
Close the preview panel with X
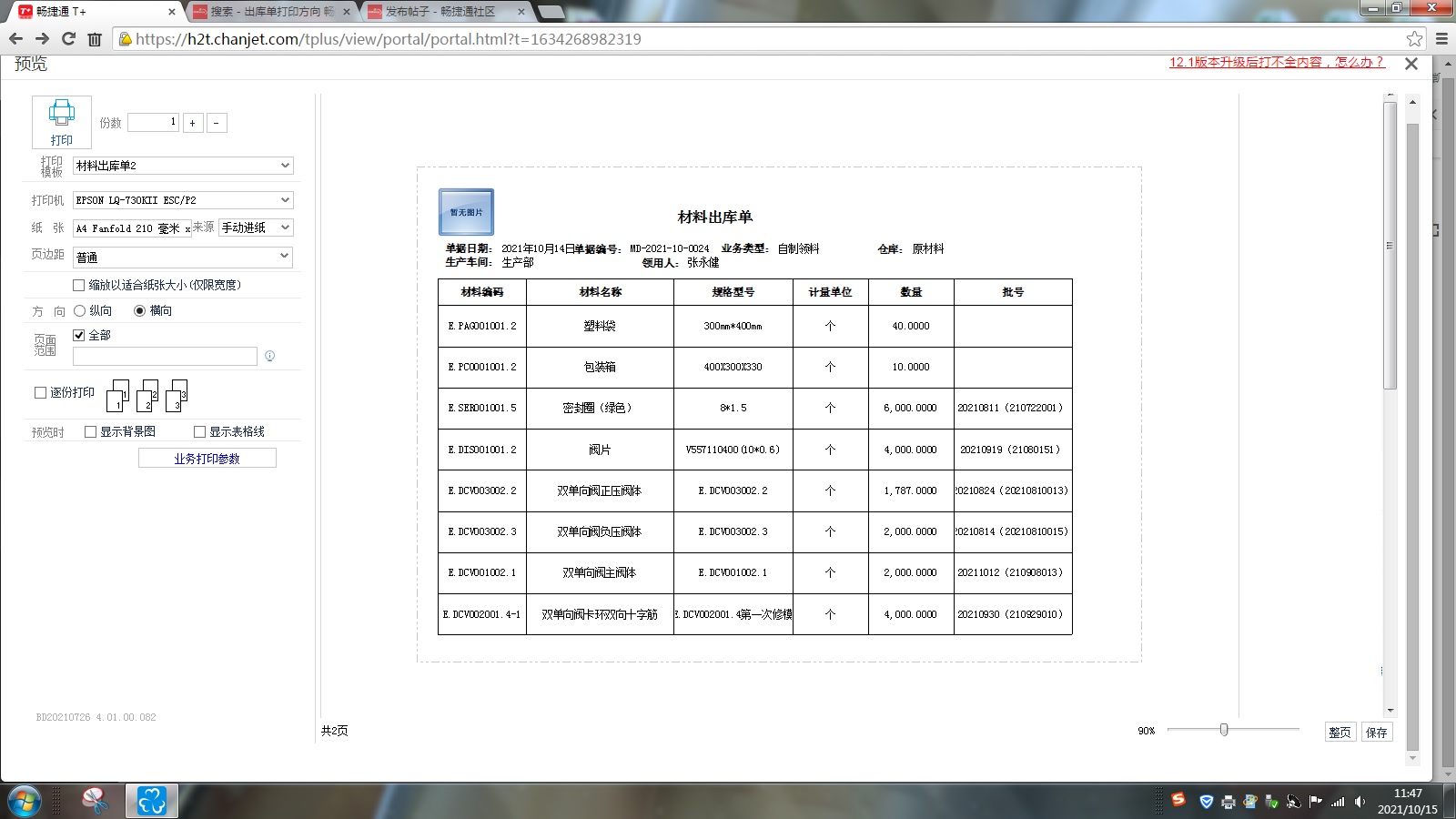click(x=1411, y=64)
